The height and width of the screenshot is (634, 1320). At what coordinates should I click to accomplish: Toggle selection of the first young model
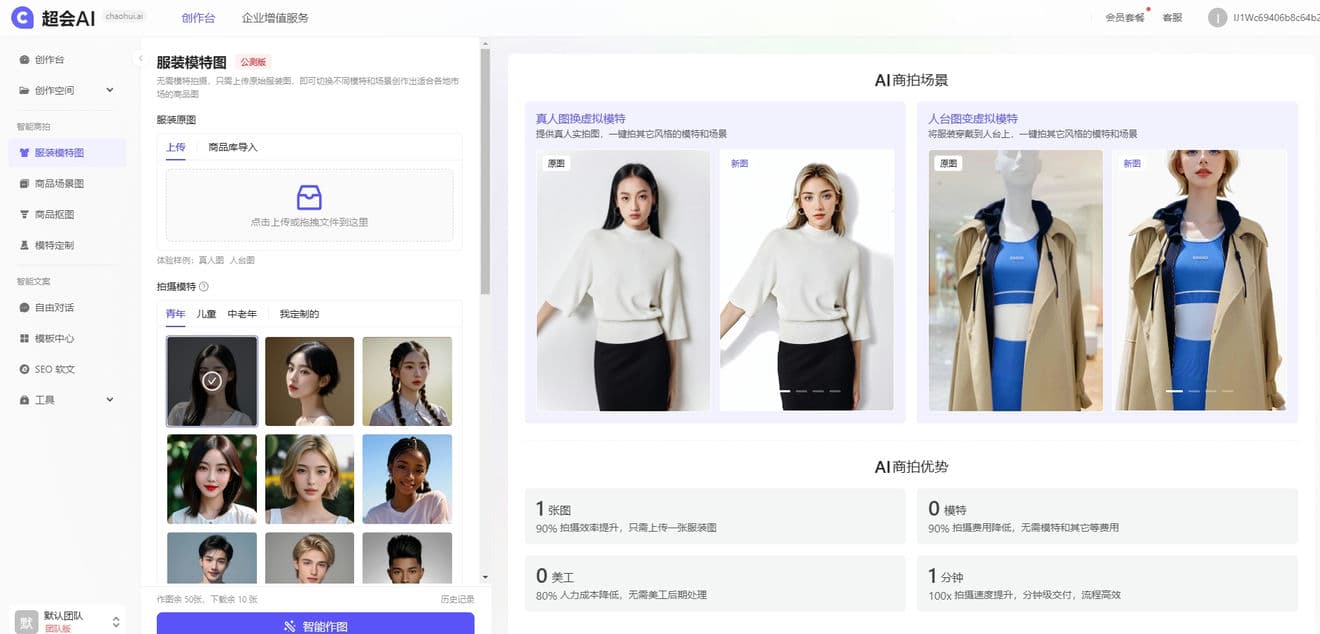[211, 380]
